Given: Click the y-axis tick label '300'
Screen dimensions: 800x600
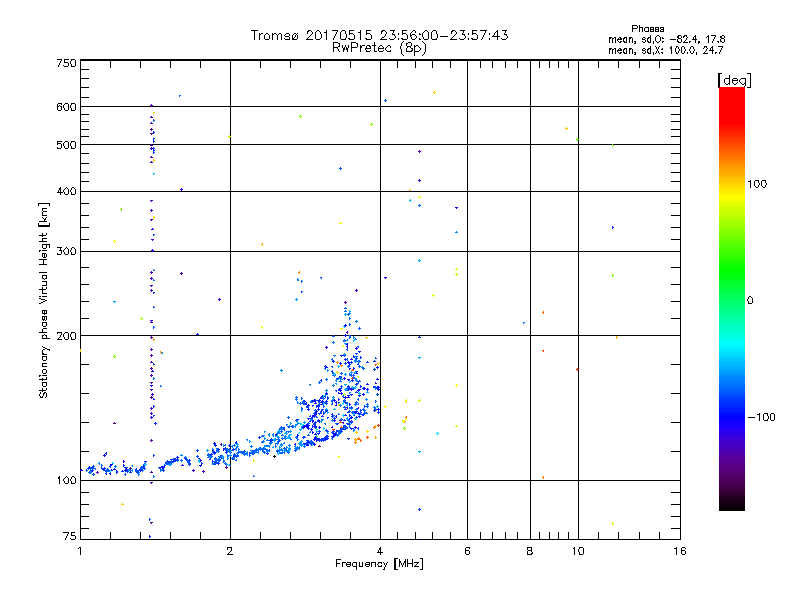Looking at the screenshot, I should 67,252.
